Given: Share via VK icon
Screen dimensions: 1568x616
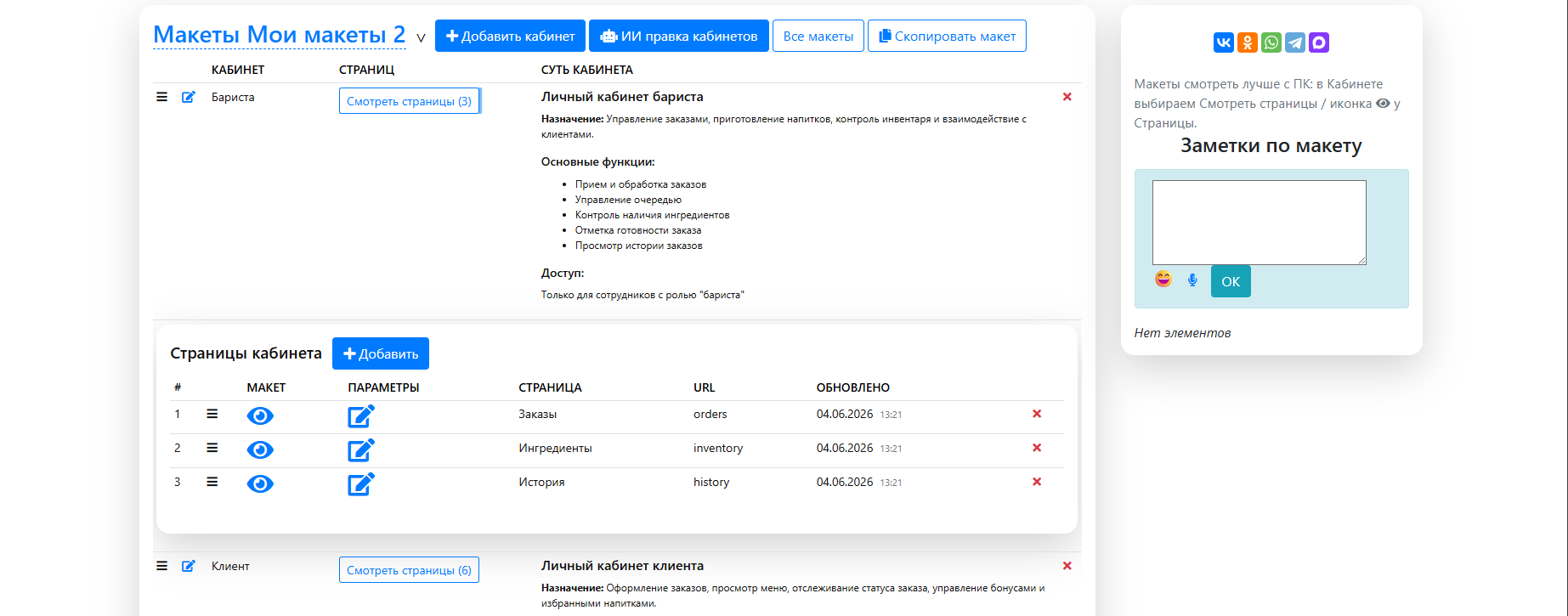Looking at the screenshot, I should pos(1223,42).
